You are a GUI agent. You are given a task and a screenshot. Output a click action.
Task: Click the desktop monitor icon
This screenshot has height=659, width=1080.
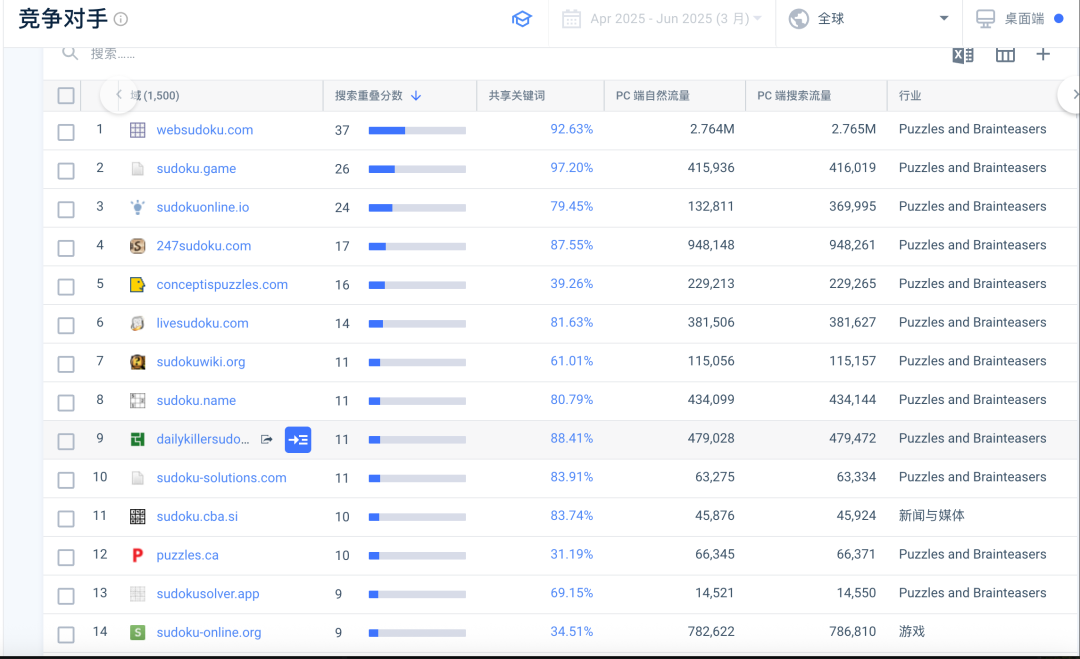click(986, 19)
